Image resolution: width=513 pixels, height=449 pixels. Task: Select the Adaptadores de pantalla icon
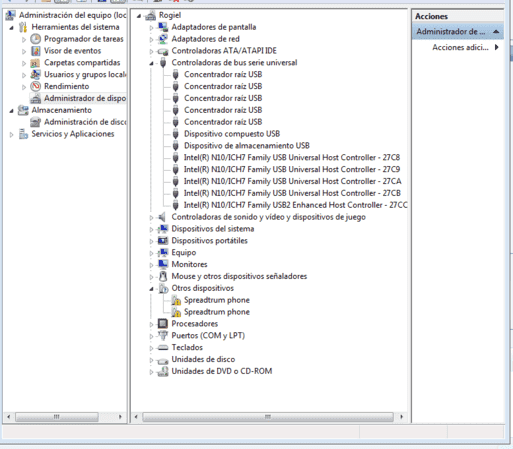tap(163, 27)
